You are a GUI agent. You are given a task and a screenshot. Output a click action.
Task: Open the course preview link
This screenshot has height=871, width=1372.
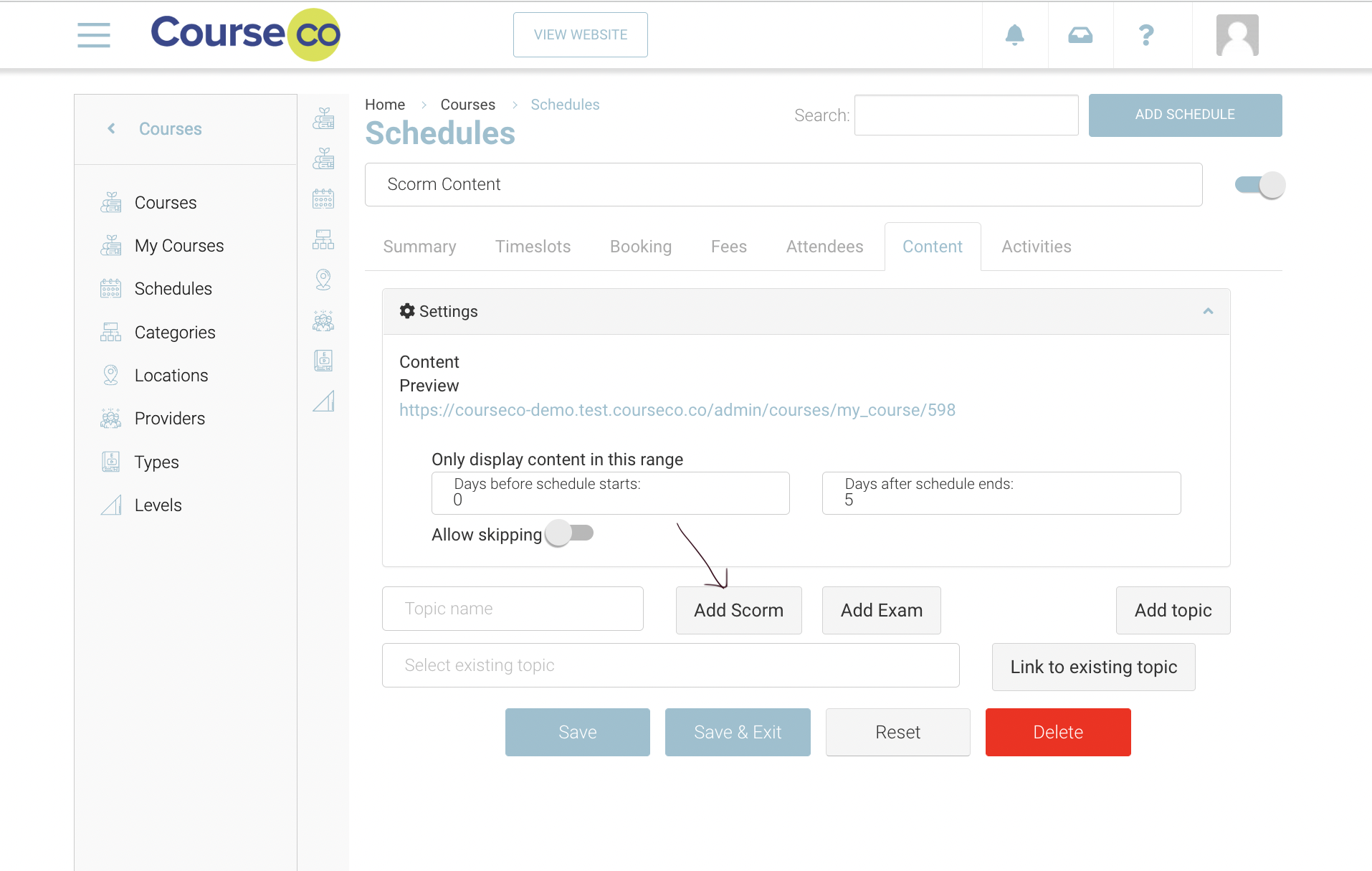(x=677, y=410)
